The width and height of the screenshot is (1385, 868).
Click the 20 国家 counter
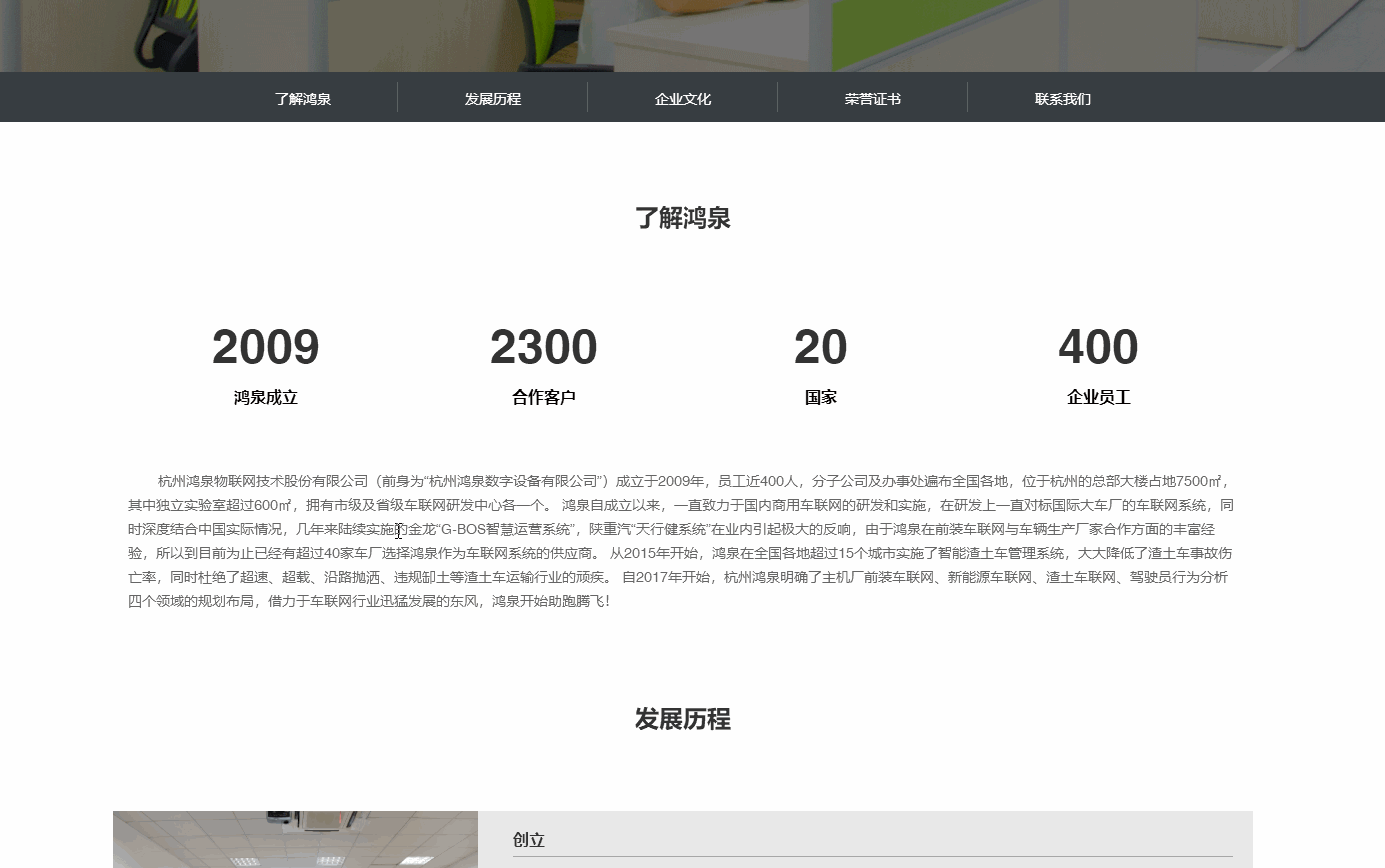[x=821, y=347]
